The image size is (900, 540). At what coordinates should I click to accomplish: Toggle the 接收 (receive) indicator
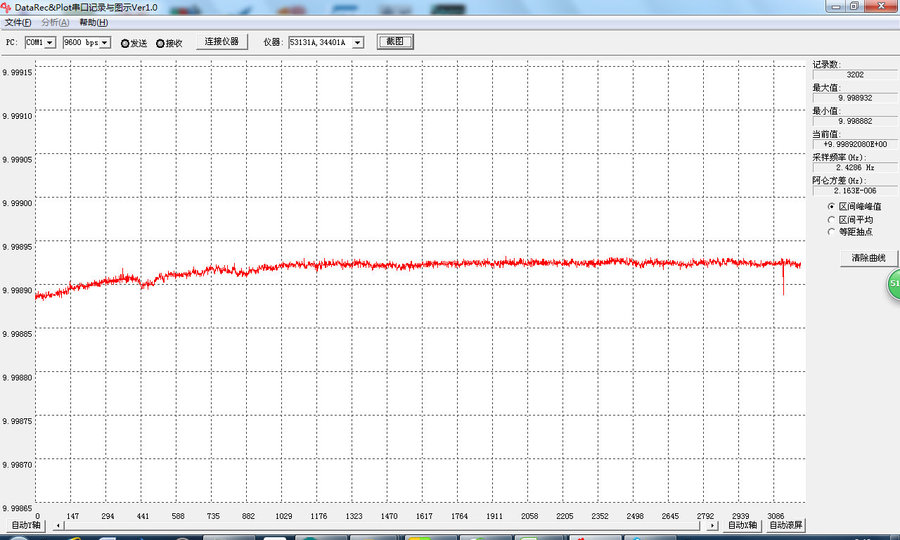(161, 43)
